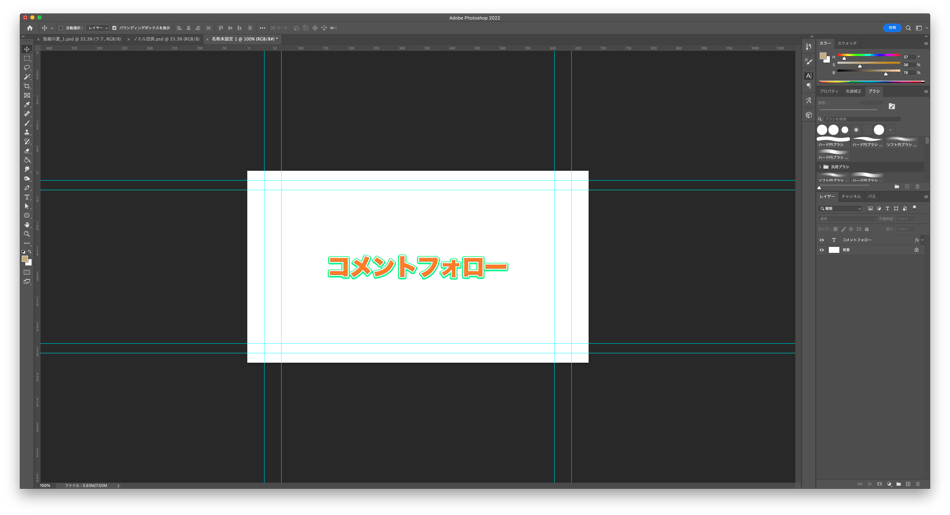Click the Home icon in options bar
The image size is (950, 515).
pyautogui.click(x=29, y=28)
